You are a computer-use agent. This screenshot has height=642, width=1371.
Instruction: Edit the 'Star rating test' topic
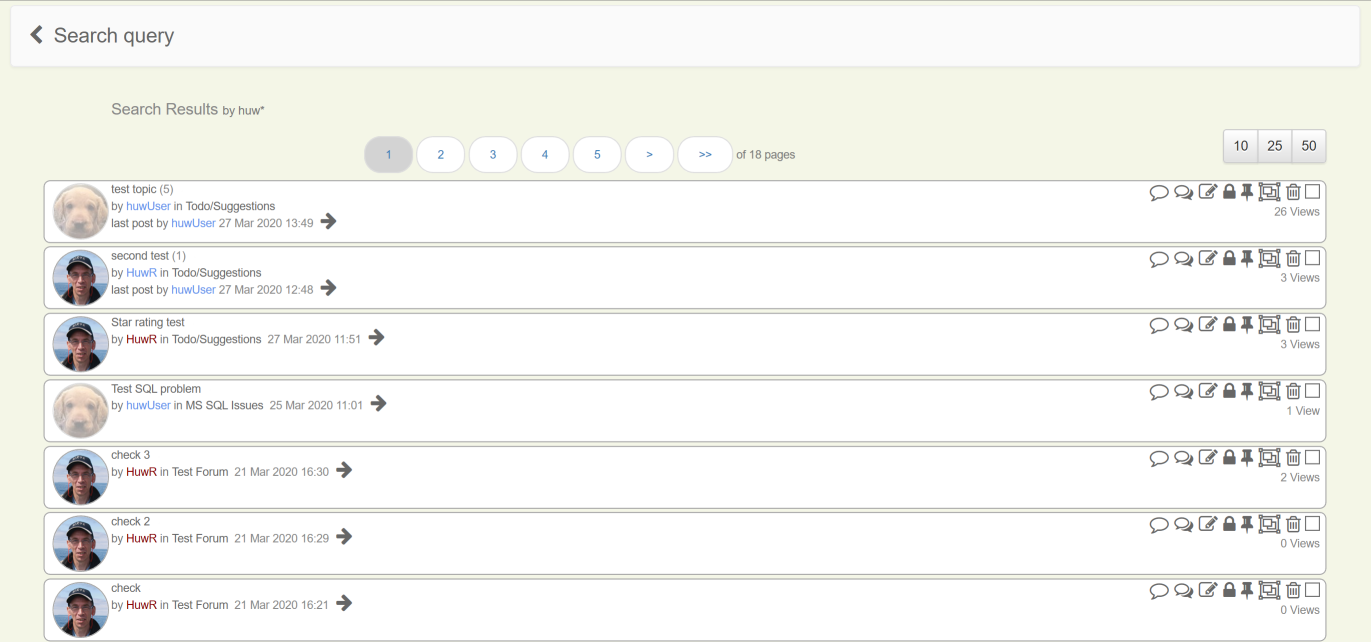(x=1208, y=324)
